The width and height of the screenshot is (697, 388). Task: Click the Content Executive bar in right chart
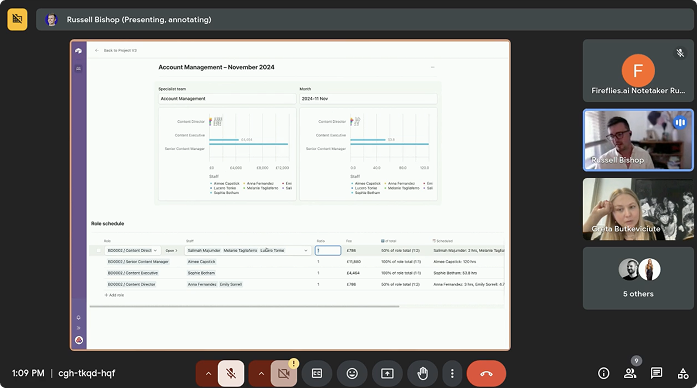[x=368, y=140]
